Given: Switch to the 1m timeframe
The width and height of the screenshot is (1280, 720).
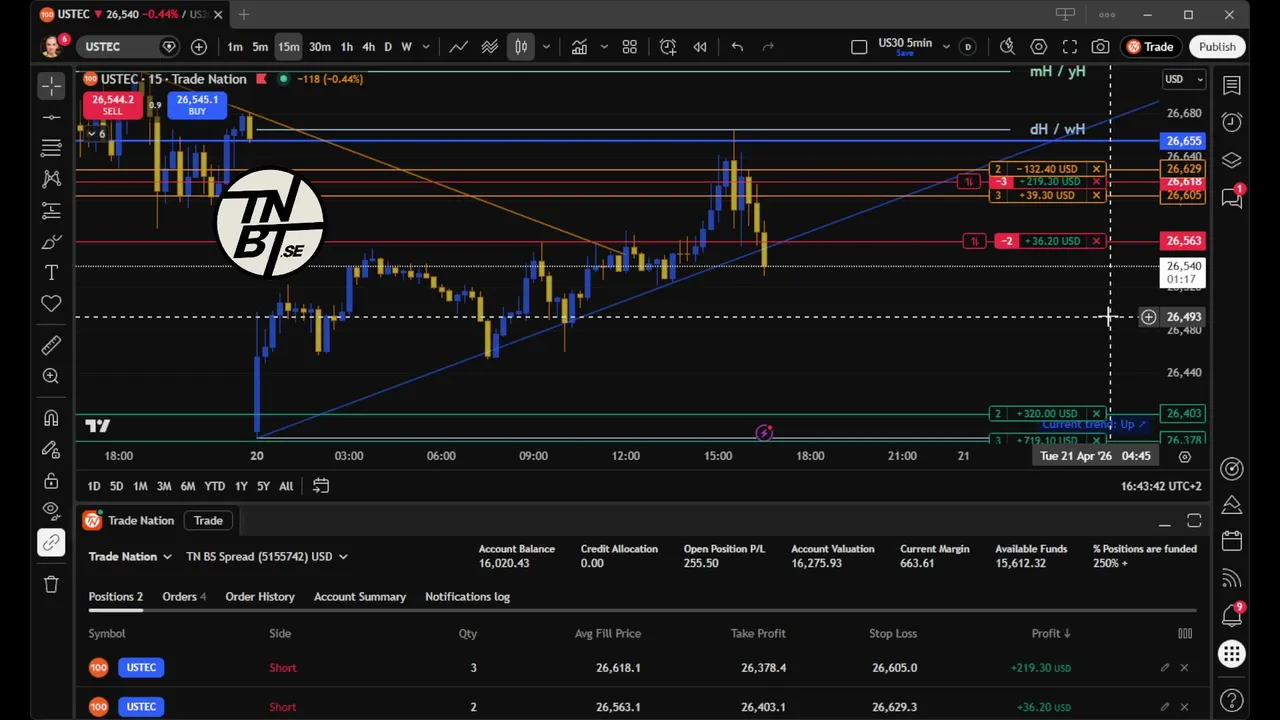Looking at the screenshot, I should point(234,47).
